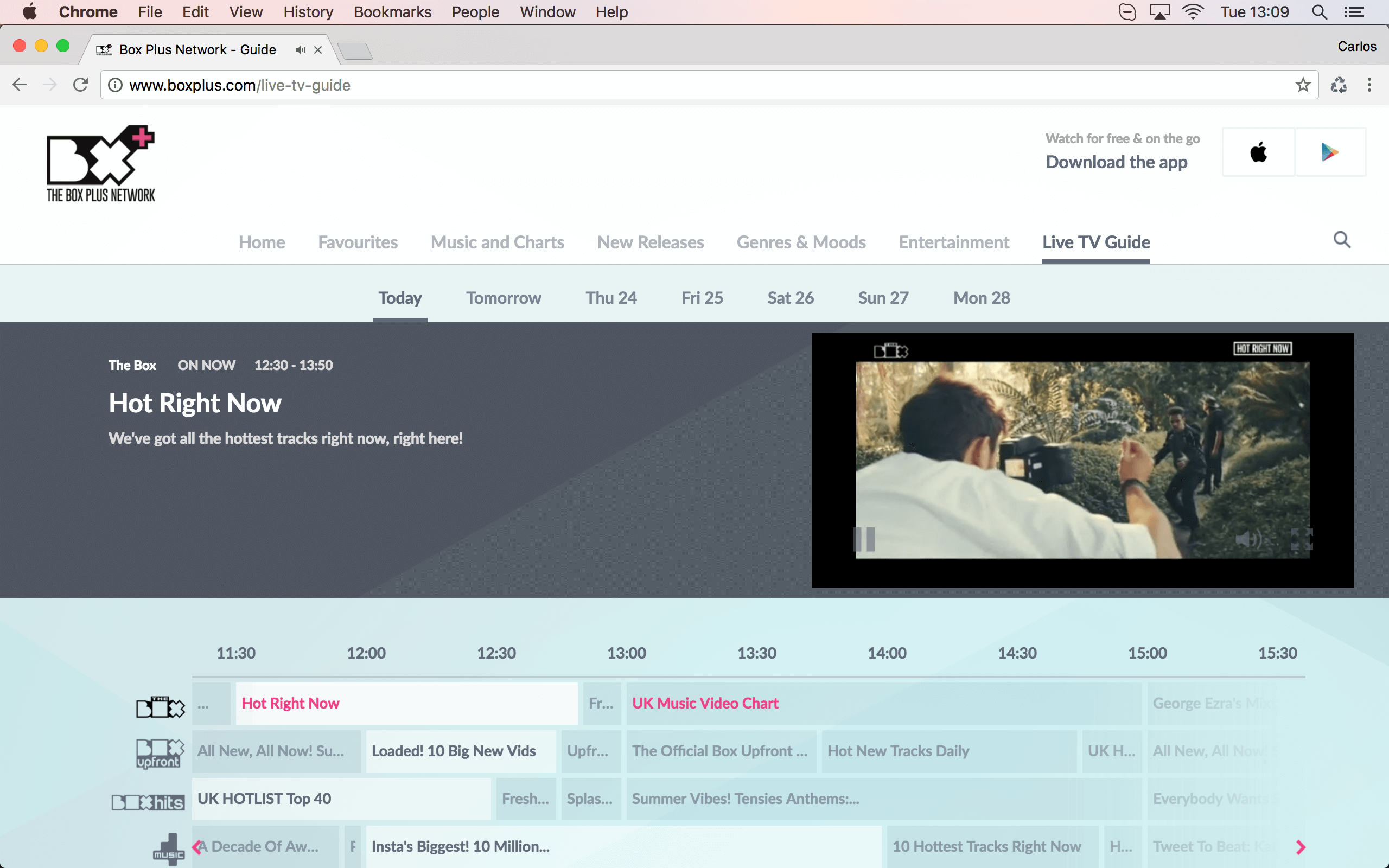Open Genres & Moods section
This screenshot has height=868, width=1389.
[x=801, y=242]
